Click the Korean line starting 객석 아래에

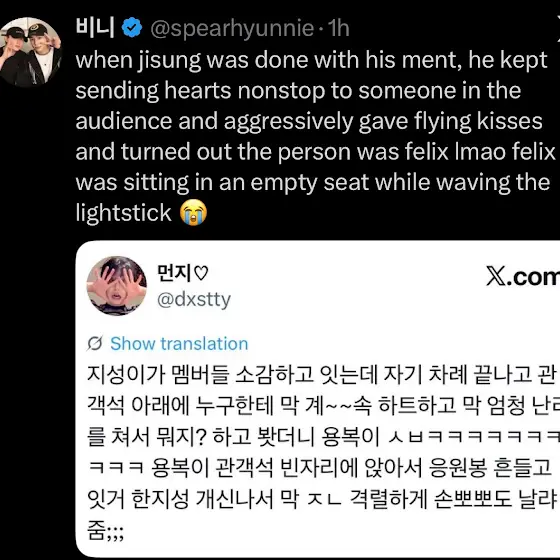coord(323,406)
